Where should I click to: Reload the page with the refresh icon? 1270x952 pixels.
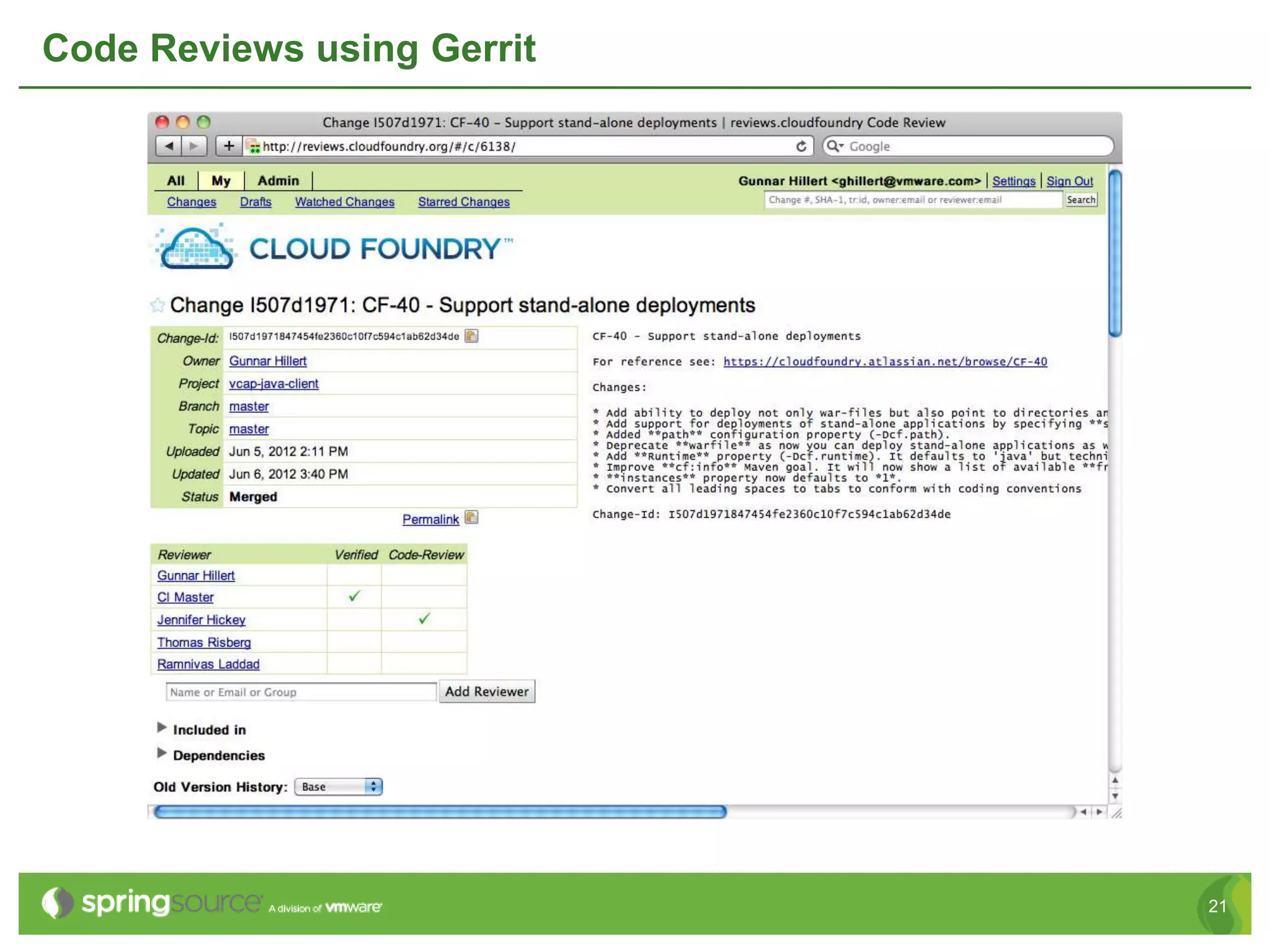[x=801, y=146]
